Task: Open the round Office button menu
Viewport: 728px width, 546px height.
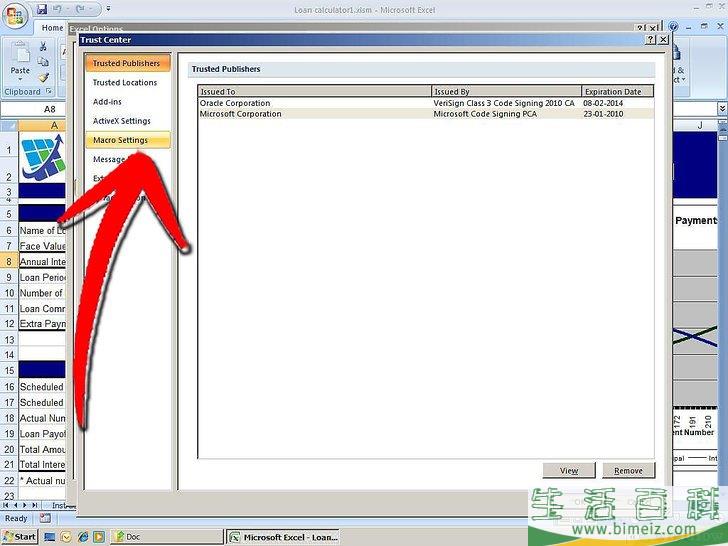Action: coord(16,16)
